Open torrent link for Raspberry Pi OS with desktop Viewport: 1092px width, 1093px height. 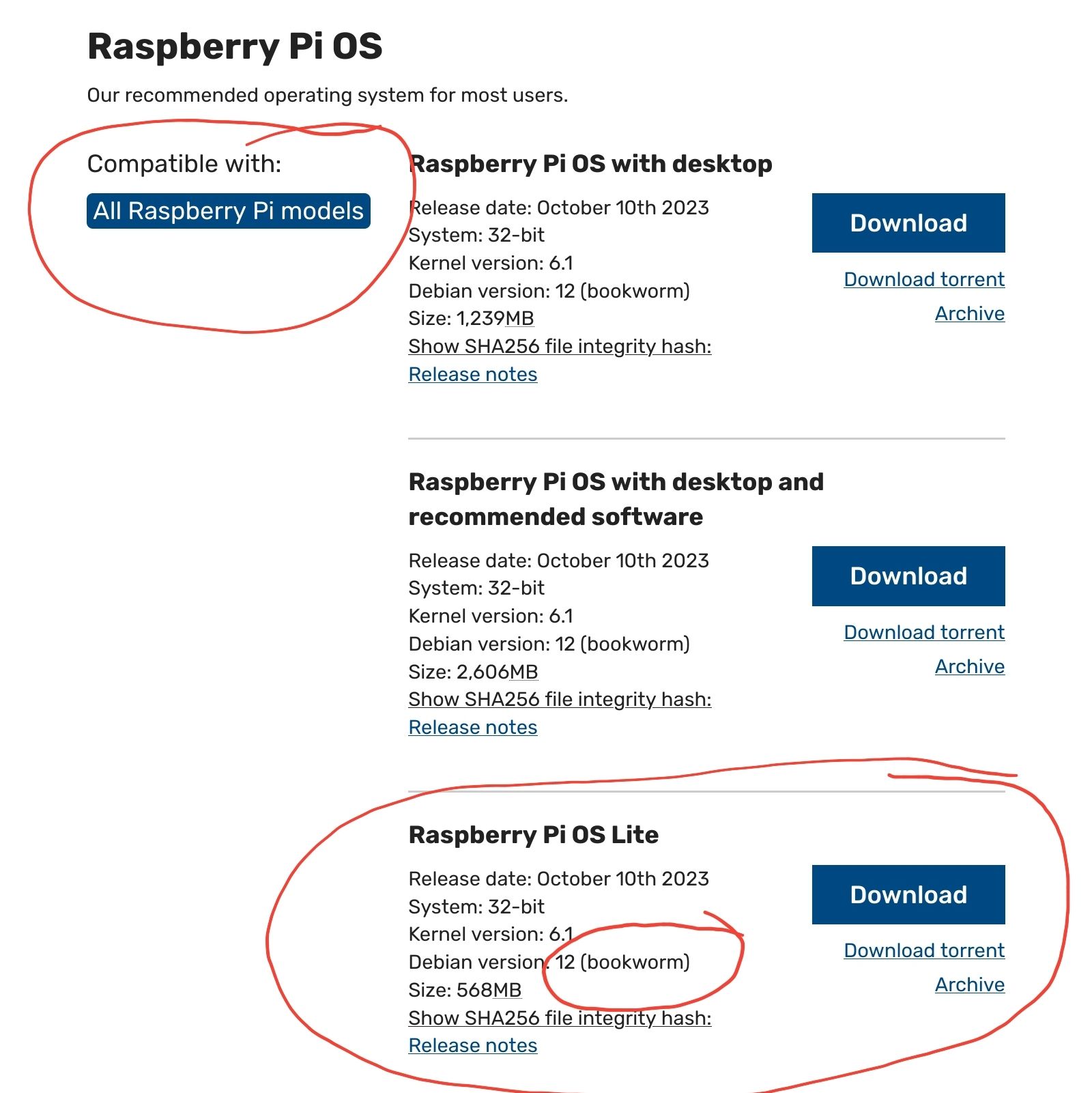click(923, 279)
